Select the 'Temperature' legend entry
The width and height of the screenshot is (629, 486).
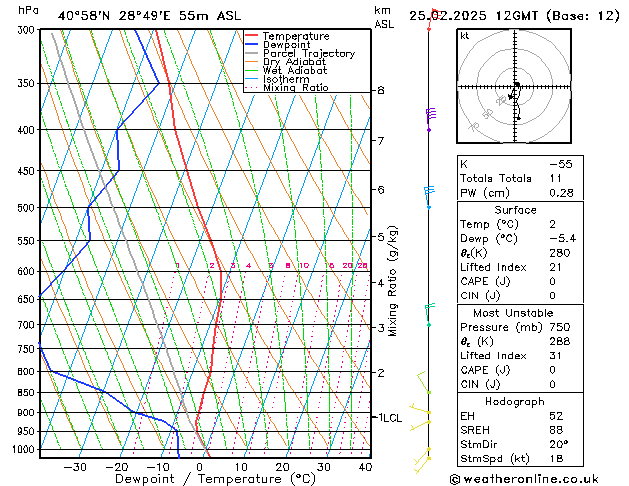click(296, 36)
